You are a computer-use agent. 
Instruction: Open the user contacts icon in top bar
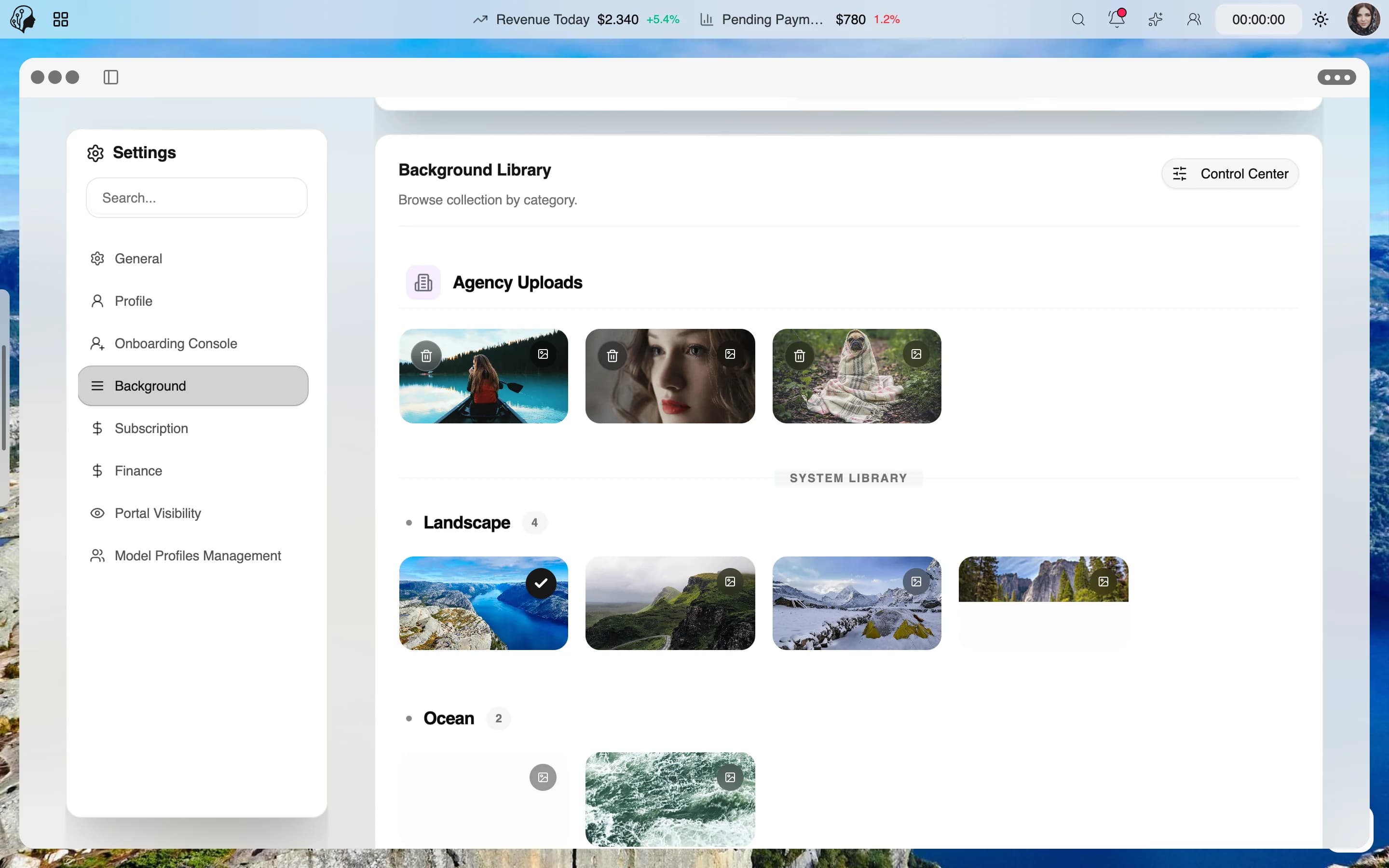click(x=1194, y=19)
